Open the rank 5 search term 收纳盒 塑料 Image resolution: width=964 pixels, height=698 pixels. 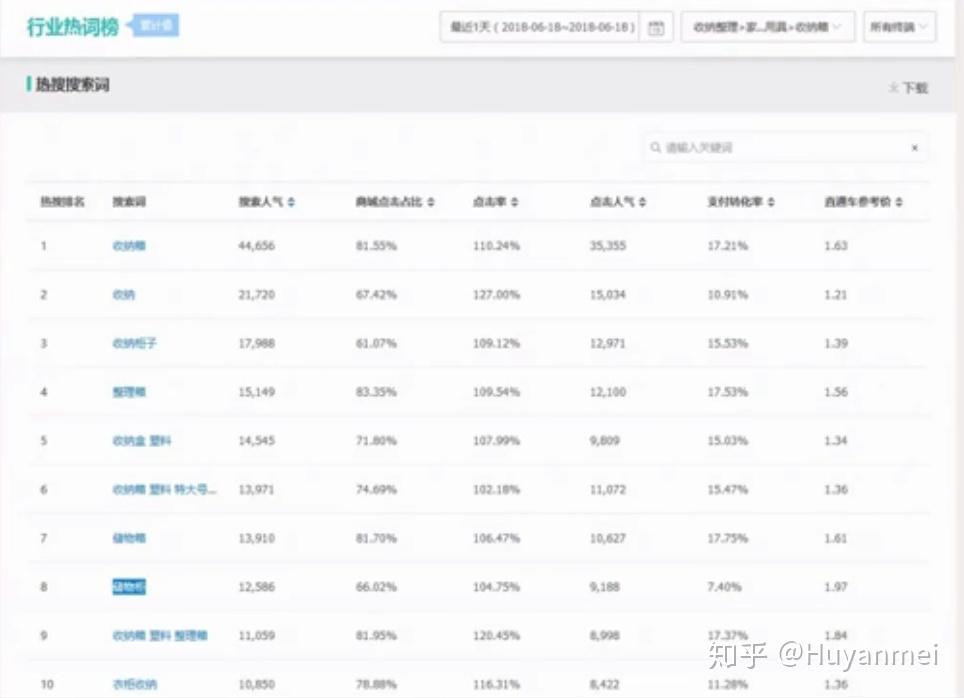click(142, 440)
